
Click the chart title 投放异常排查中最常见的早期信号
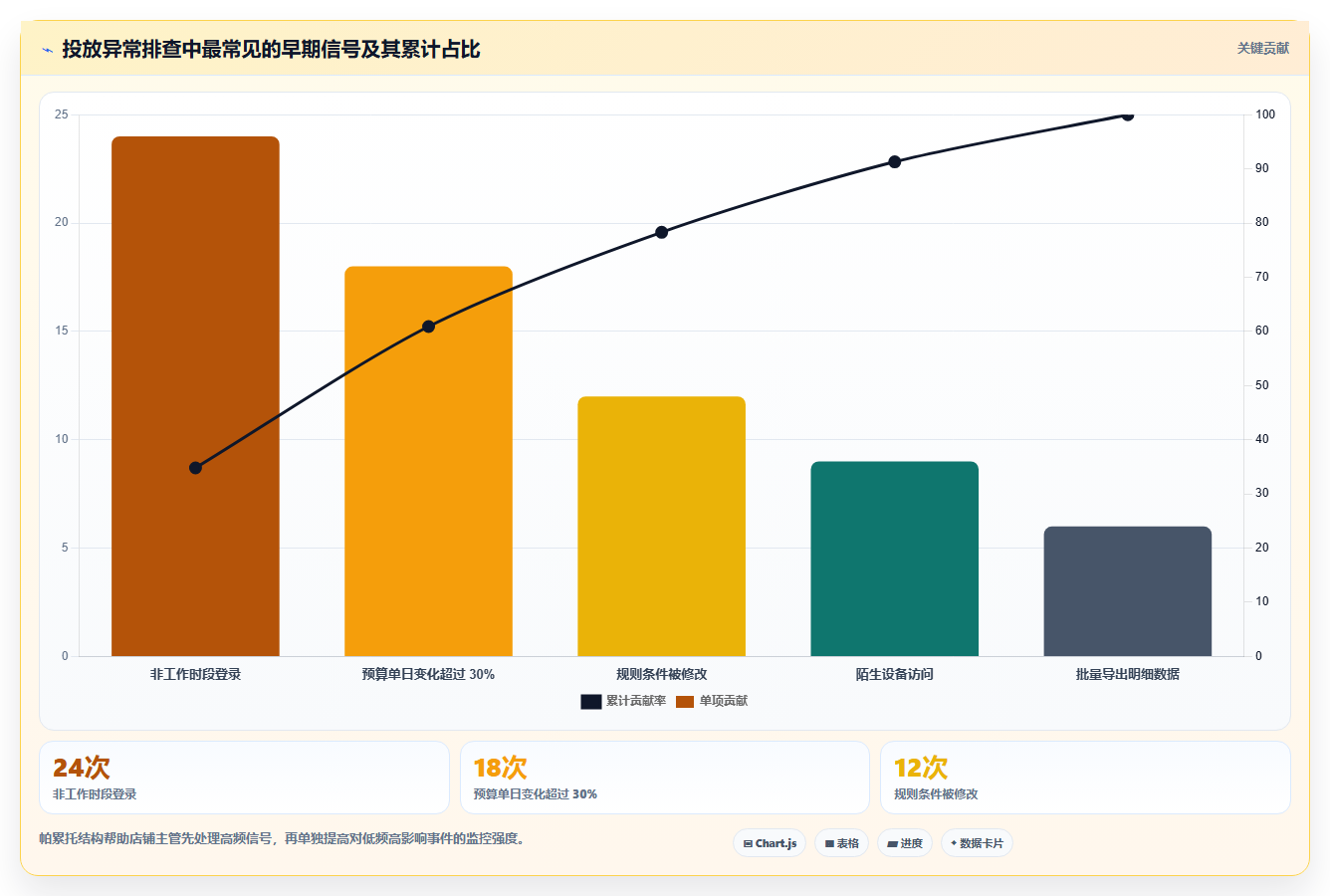(x=271, y=49)
